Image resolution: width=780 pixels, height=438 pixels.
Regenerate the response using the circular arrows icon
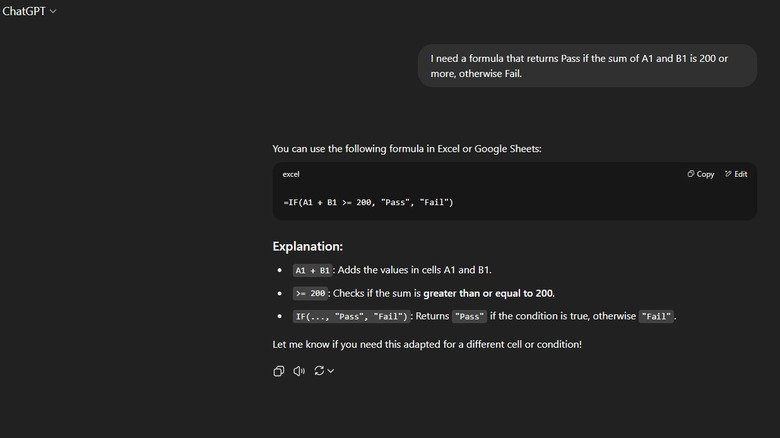[x=319, y=371]
